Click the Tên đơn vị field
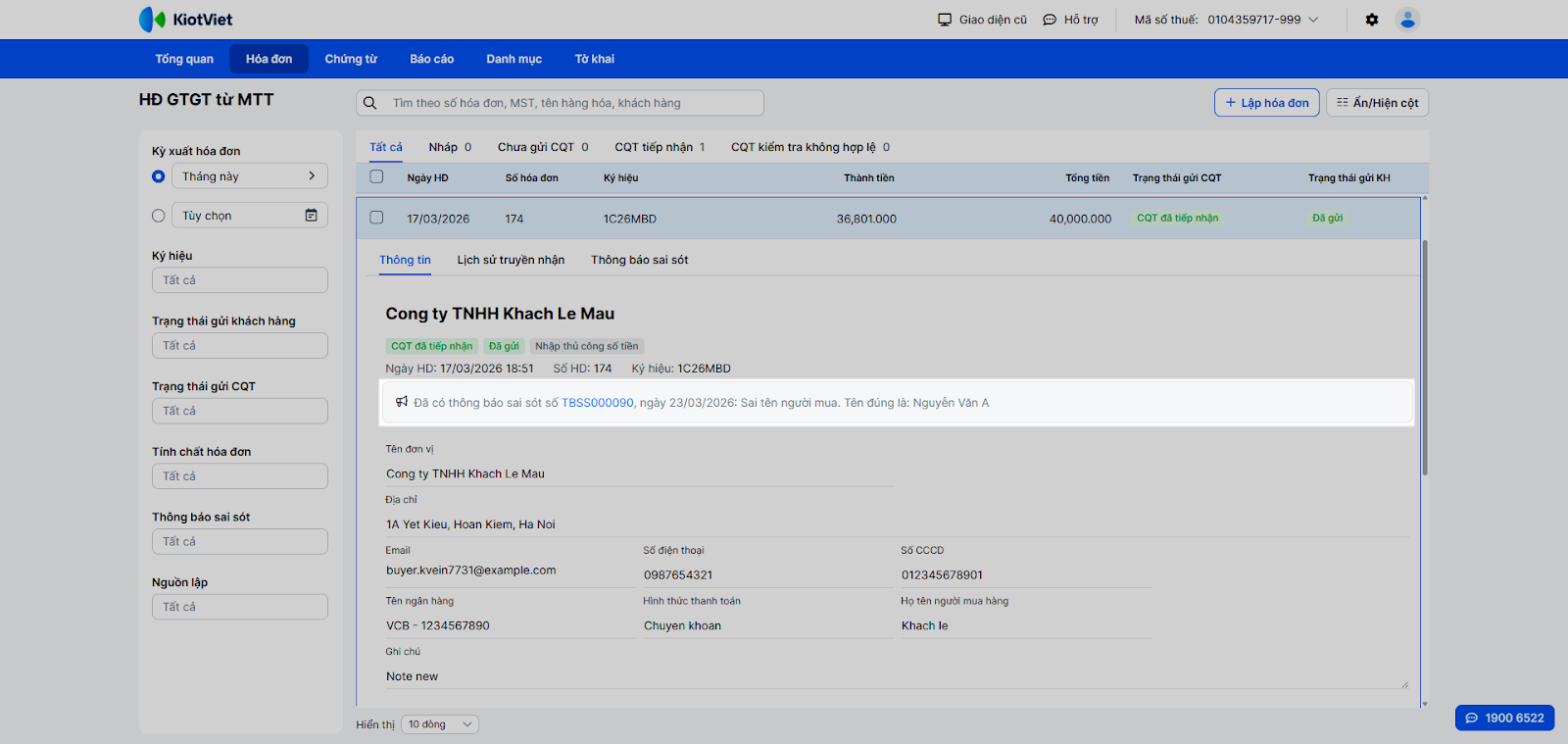Image resolution: width=1568 pixels, height=744 pixels. pos(639,473)
